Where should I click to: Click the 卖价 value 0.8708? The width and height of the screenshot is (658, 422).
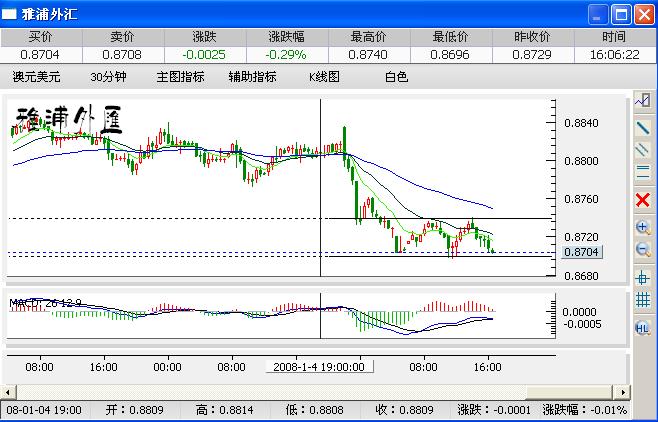click(122, 55)
